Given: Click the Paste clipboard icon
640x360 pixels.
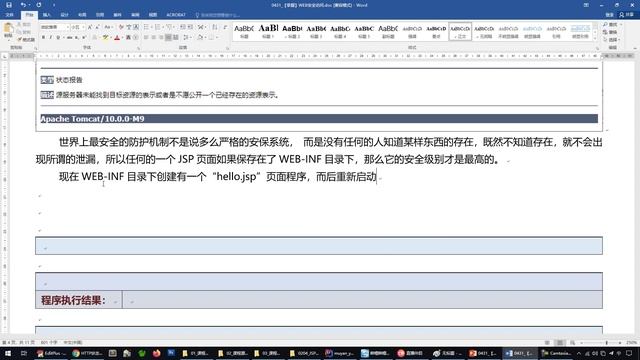Looking at the screenshot, I should point(8,28).
